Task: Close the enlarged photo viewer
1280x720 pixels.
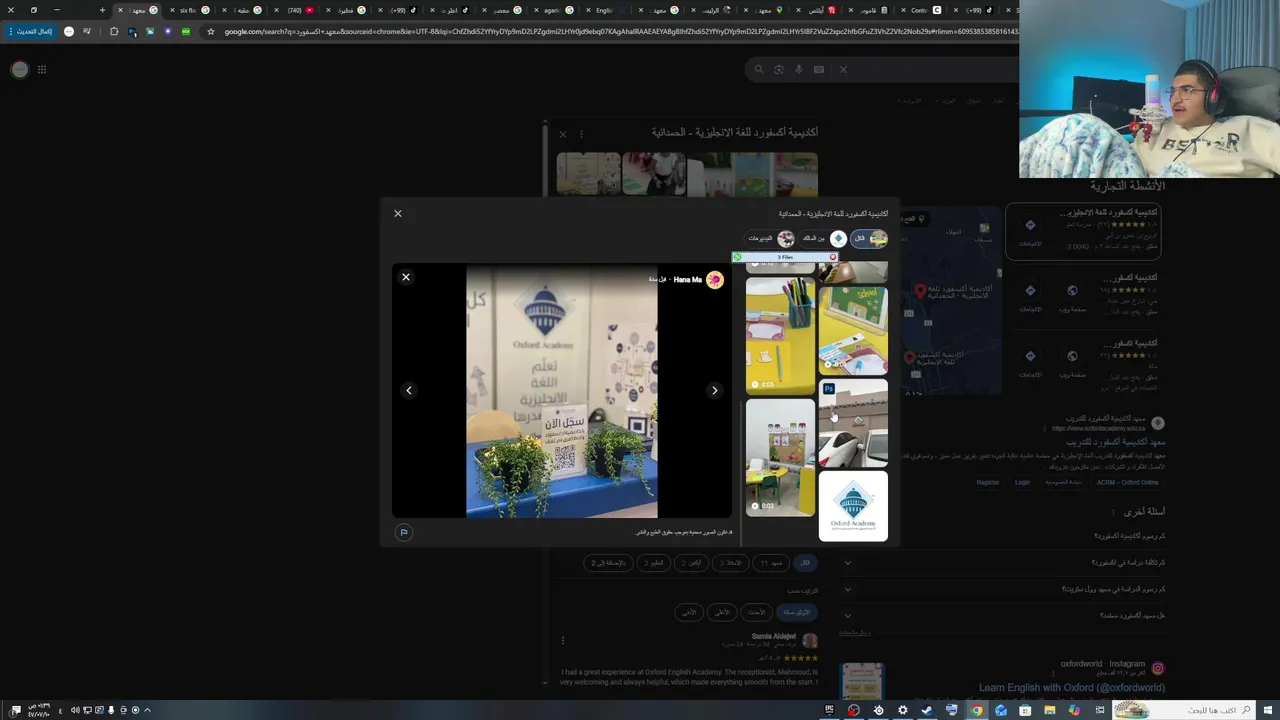Action: (405, 277)
